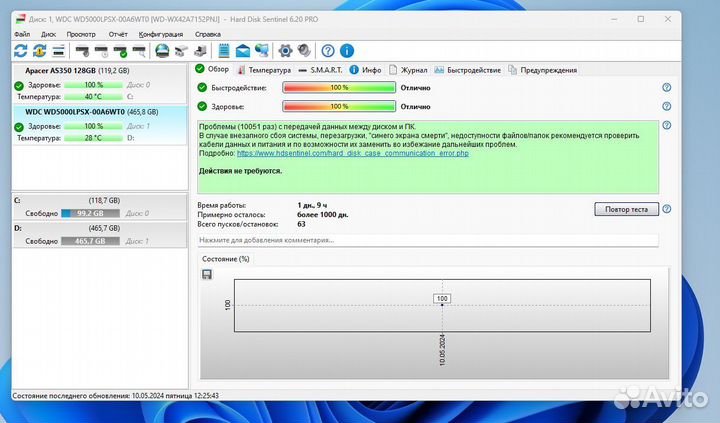Click the gray drive icon before notepad
This screenshot has width=720, height=423.
(200, 51)
